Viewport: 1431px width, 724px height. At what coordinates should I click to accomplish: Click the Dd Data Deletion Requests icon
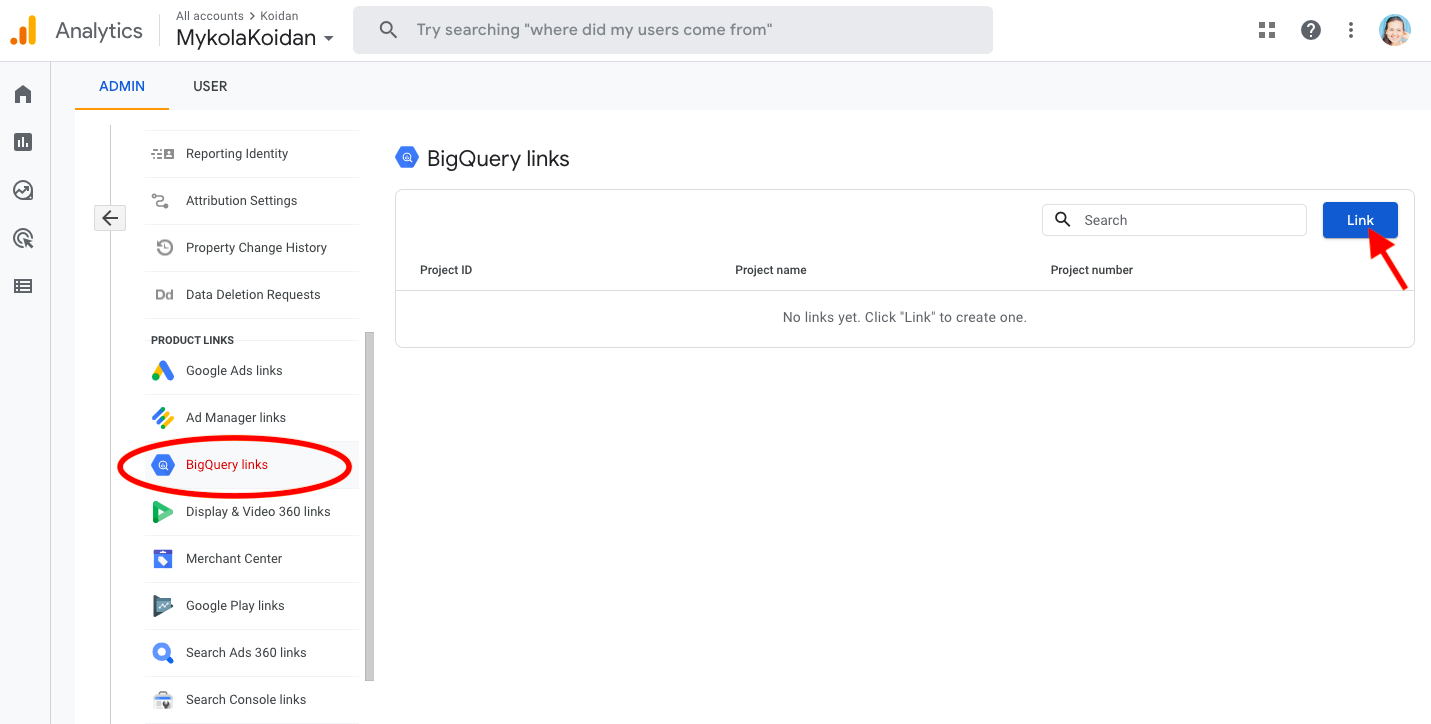(164, 295)
